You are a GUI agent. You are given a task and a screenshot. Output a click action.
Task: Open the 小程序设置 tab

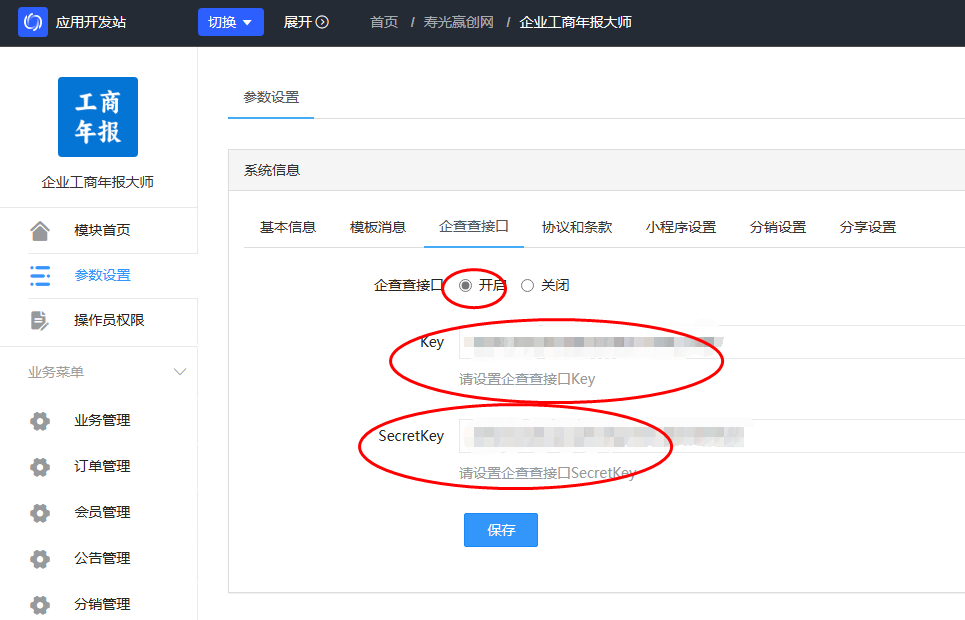click(x=681, y=227)
